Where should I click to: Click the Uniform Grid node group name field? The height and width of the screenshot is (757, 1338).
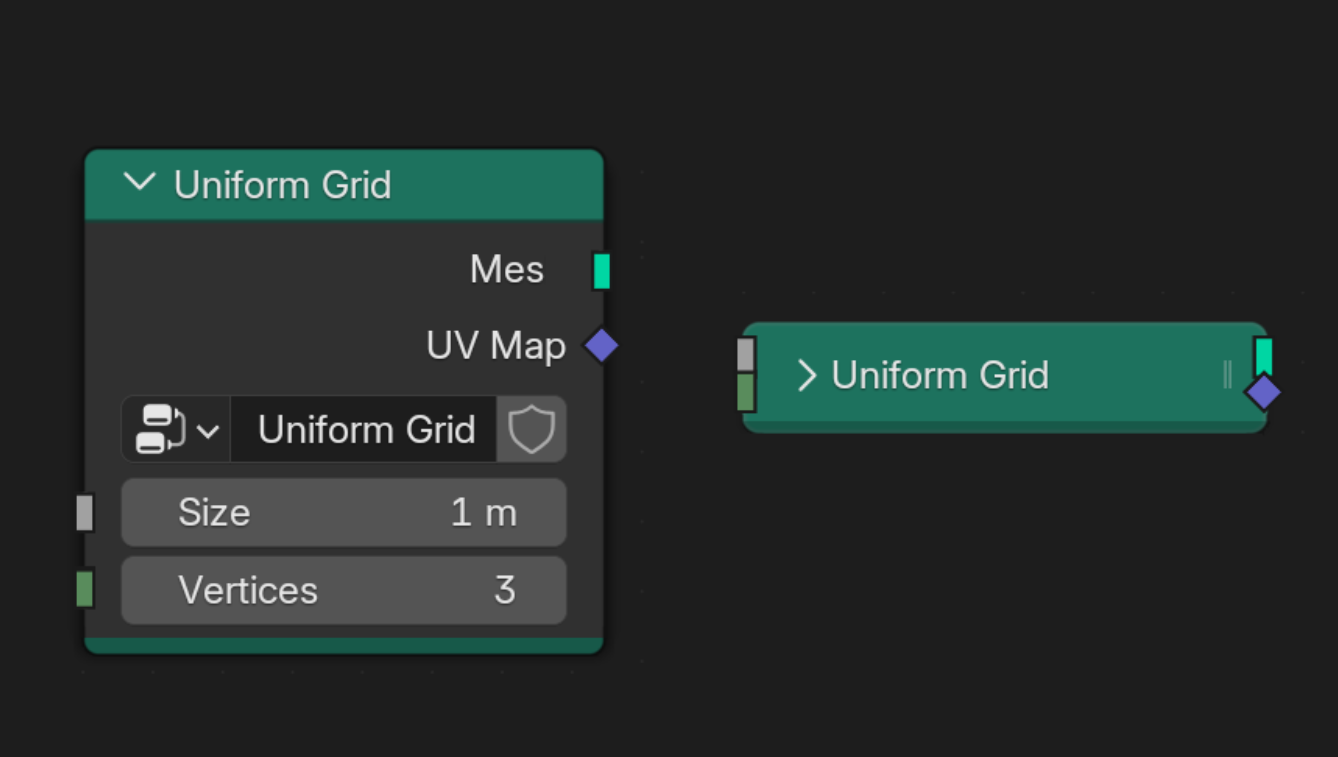(x=364, y=430)
